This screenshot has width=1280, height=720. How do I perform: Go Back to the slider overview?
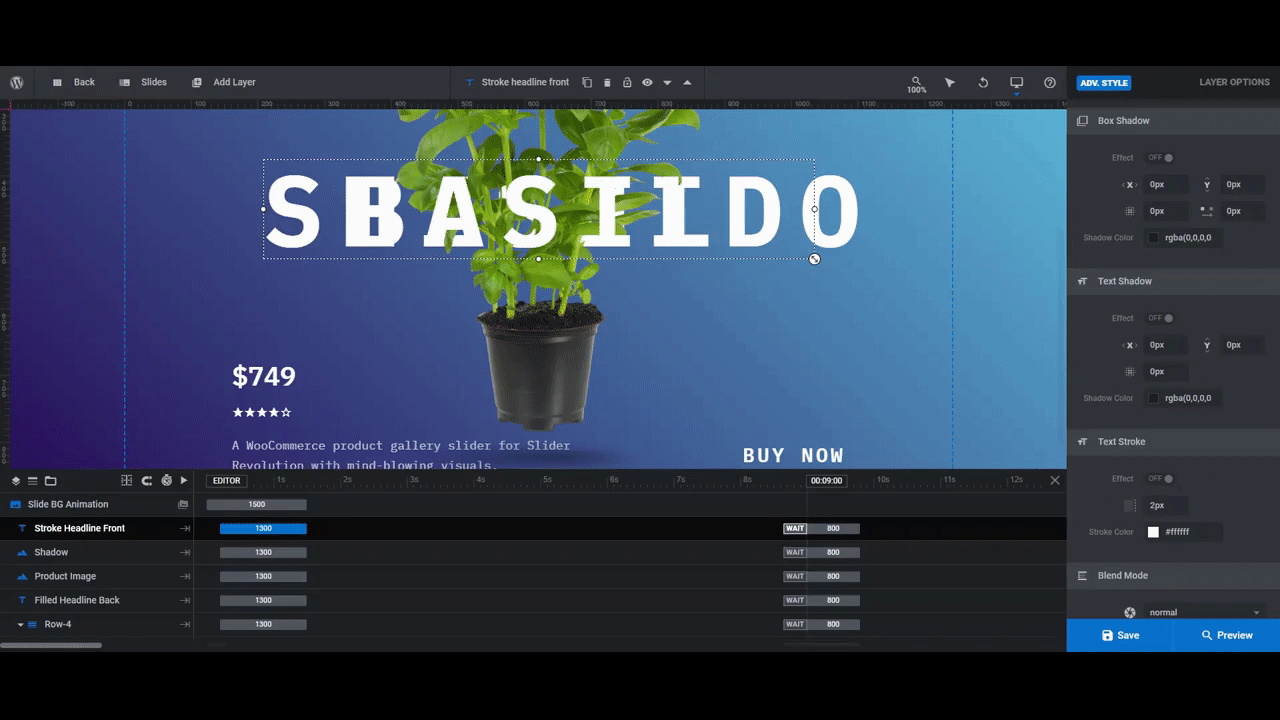coord(73,82)
